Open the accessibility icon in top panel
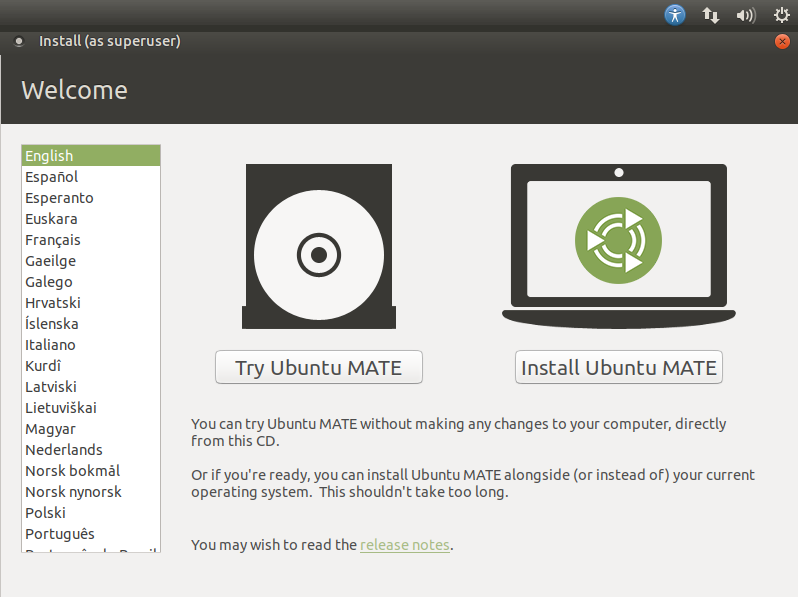The image size is (798, 597). 675,15
